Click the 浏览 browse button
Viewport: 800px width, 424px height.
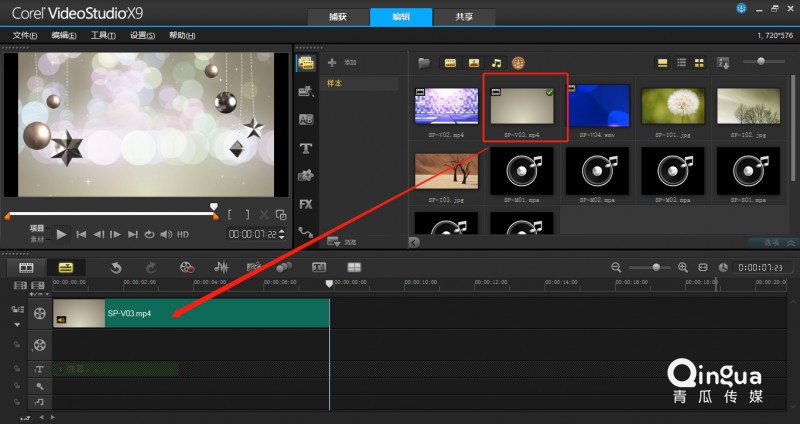[x=342, y=242]
